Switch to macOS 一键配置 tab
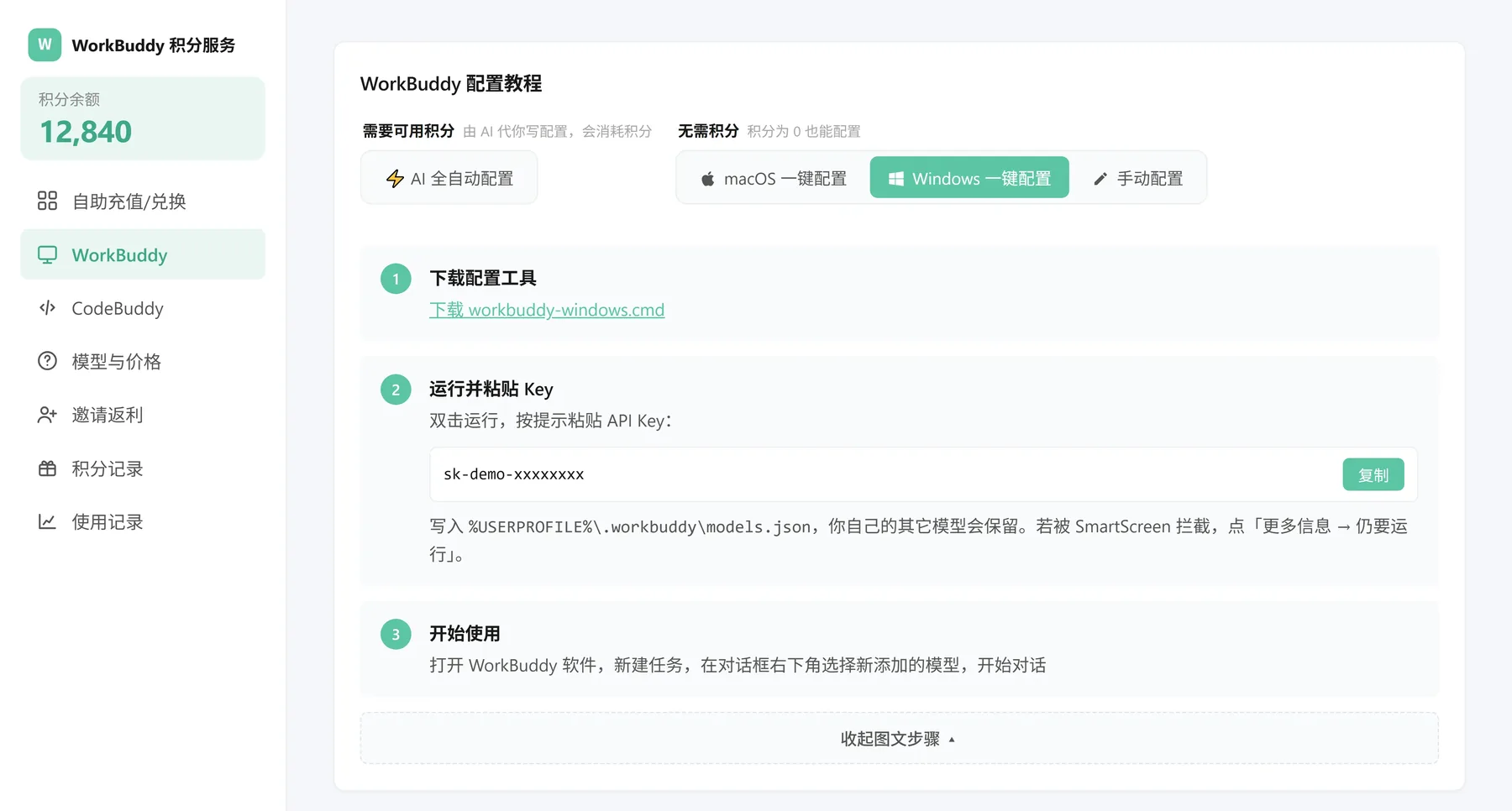Image resolution: width=1512 pixels, height=811 pixels. 774,178
